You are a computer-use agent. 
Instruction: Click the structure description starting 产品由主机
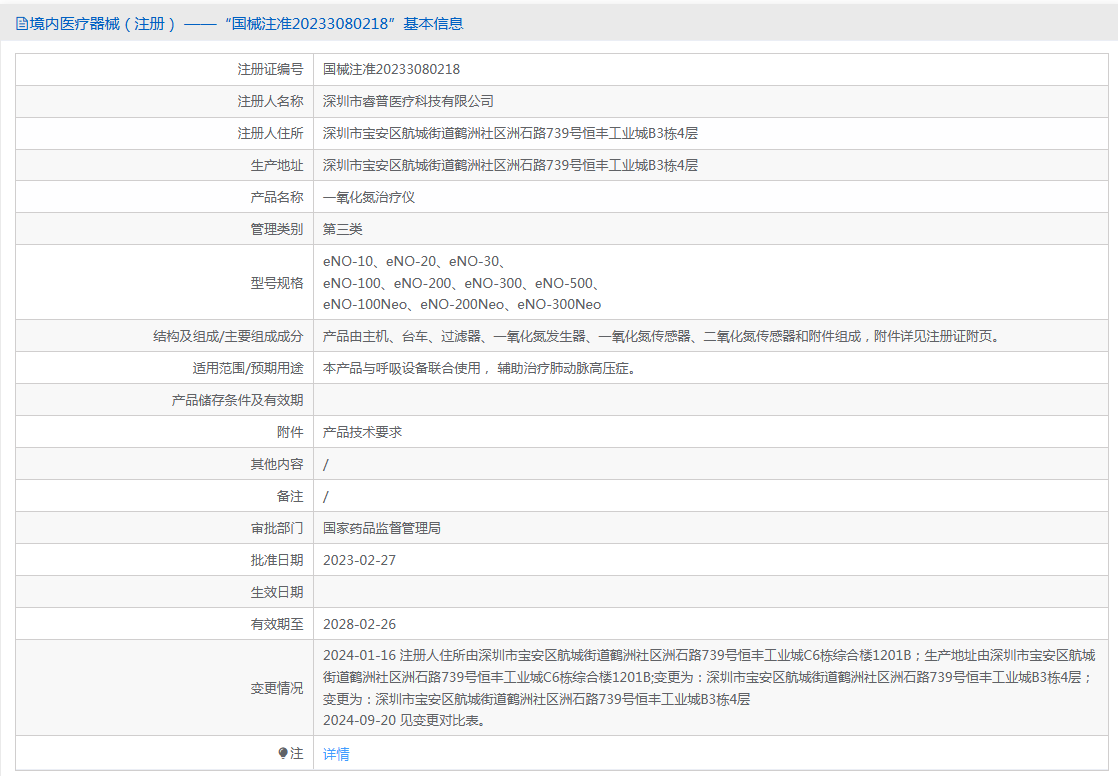(662, 336)
